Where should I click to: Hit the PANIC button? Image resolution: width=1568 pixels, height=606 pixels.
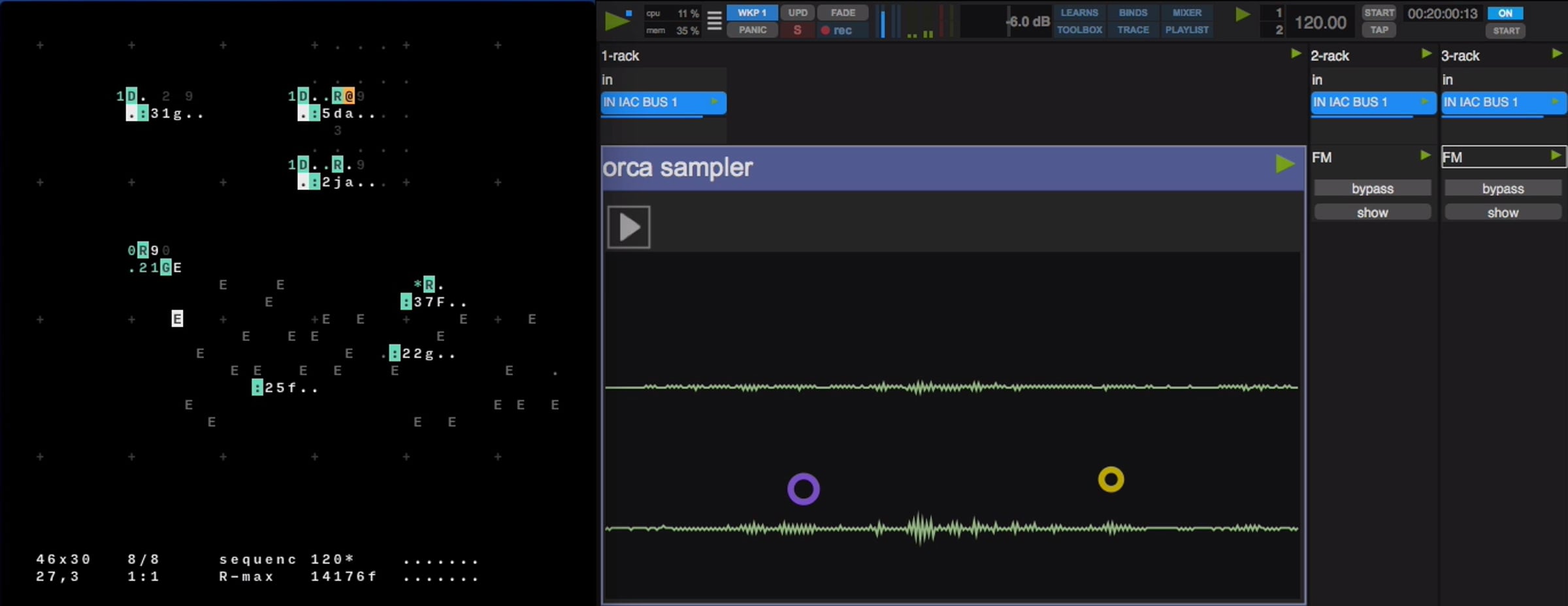tap(752, 30)
